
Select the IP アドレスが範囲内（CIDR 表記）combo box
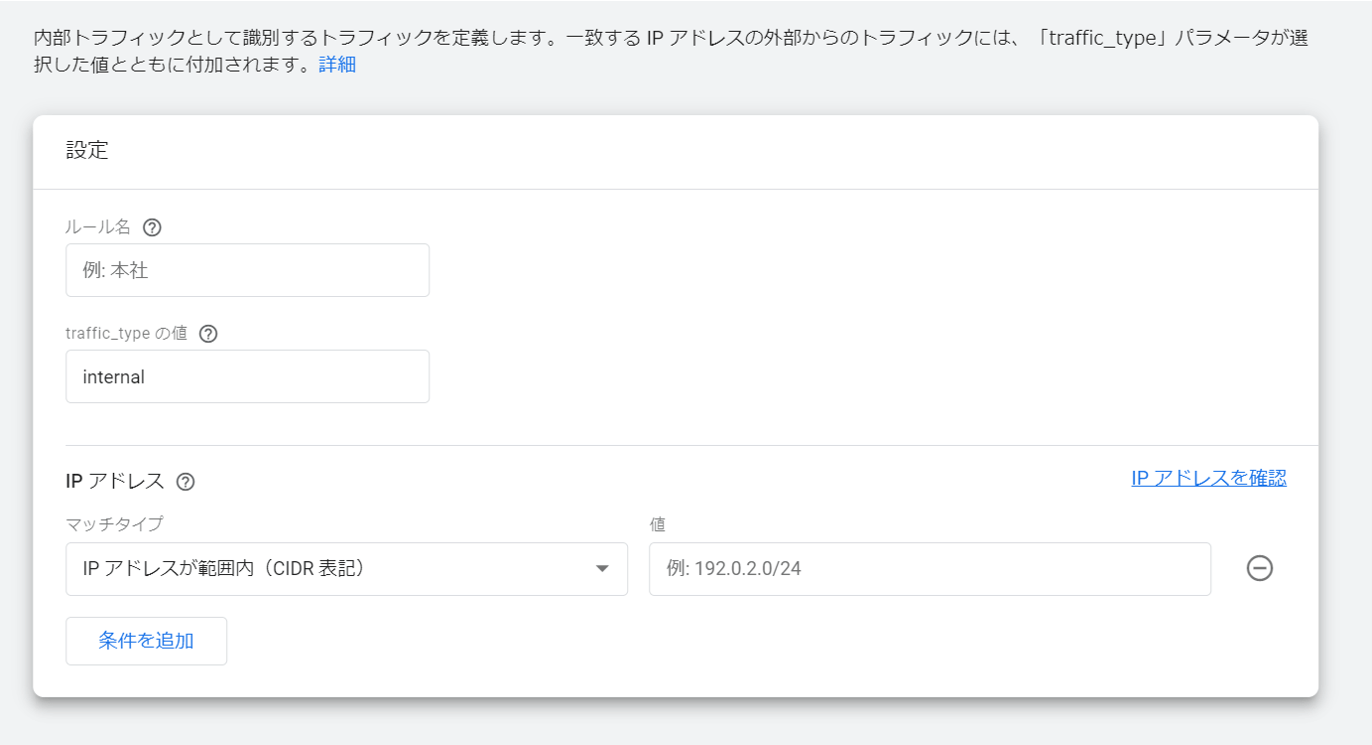tap(330, 569)
